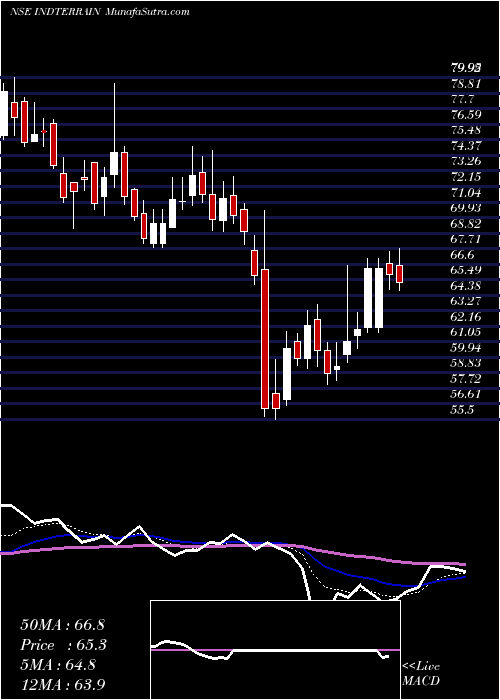The height and width of the screenshot is (700, 500).
Task: Click the 50MA : 66.8 value
Action: click(62, 625)
